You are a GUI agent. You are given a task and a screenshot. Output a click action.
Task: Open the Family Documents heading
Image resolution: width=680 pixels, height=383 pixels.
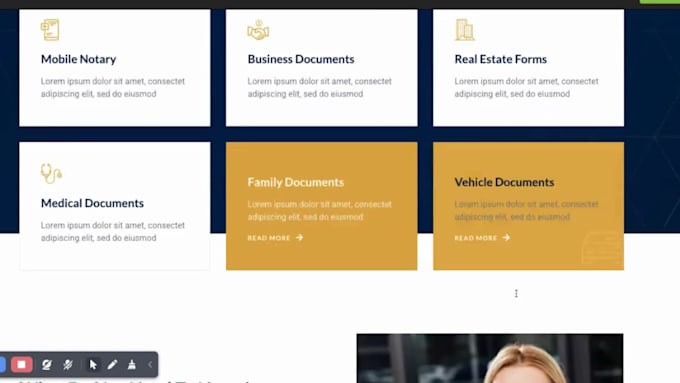(296, 182)
